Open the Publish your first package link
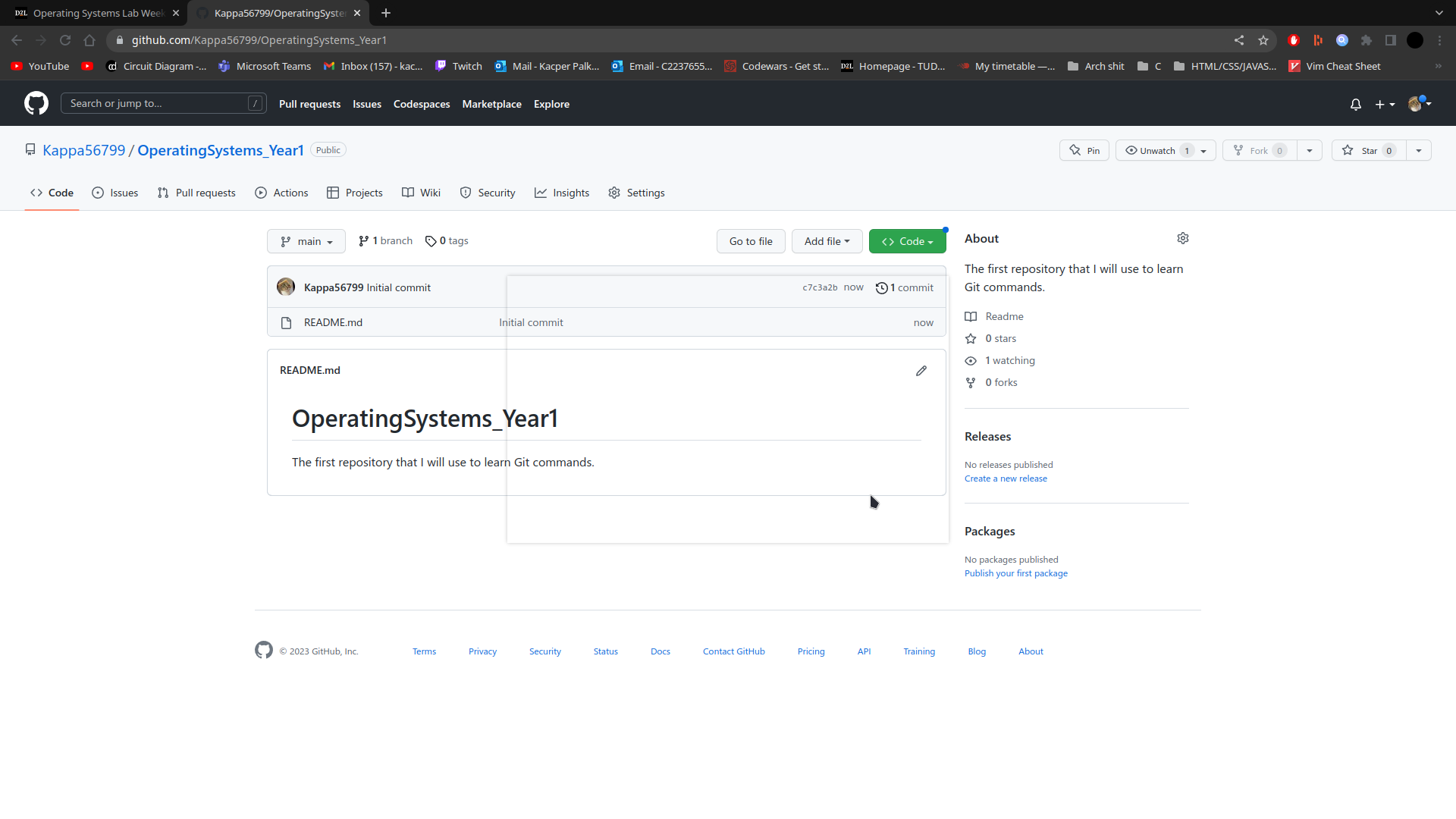1456x819 pixels. click(x=1015, y=573)
